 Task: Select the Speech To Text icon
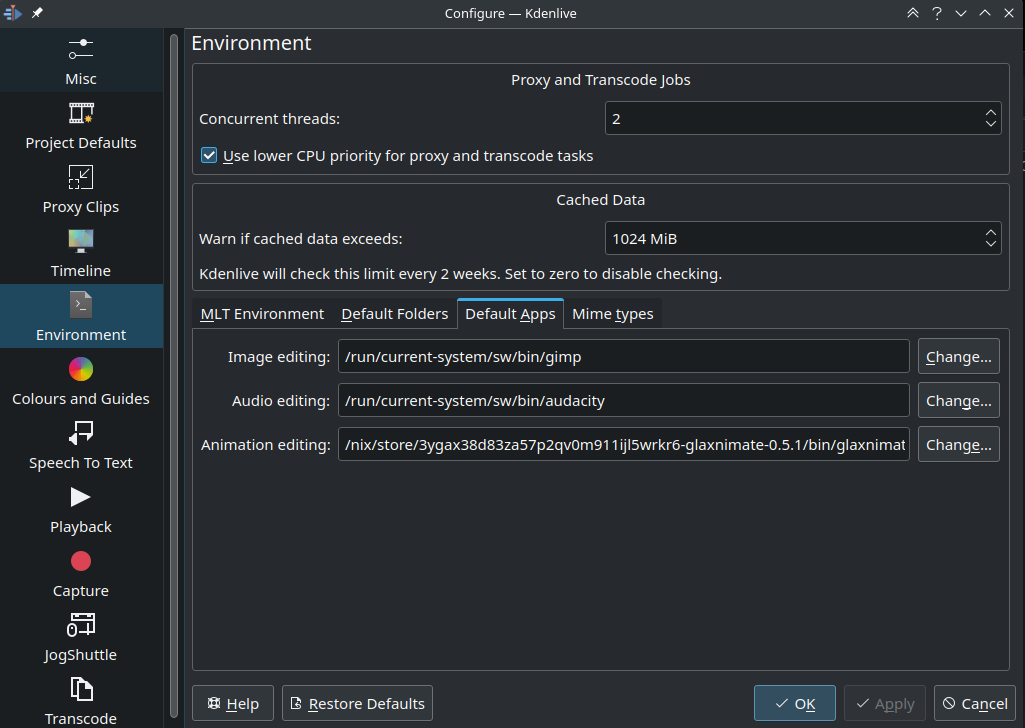80,444
